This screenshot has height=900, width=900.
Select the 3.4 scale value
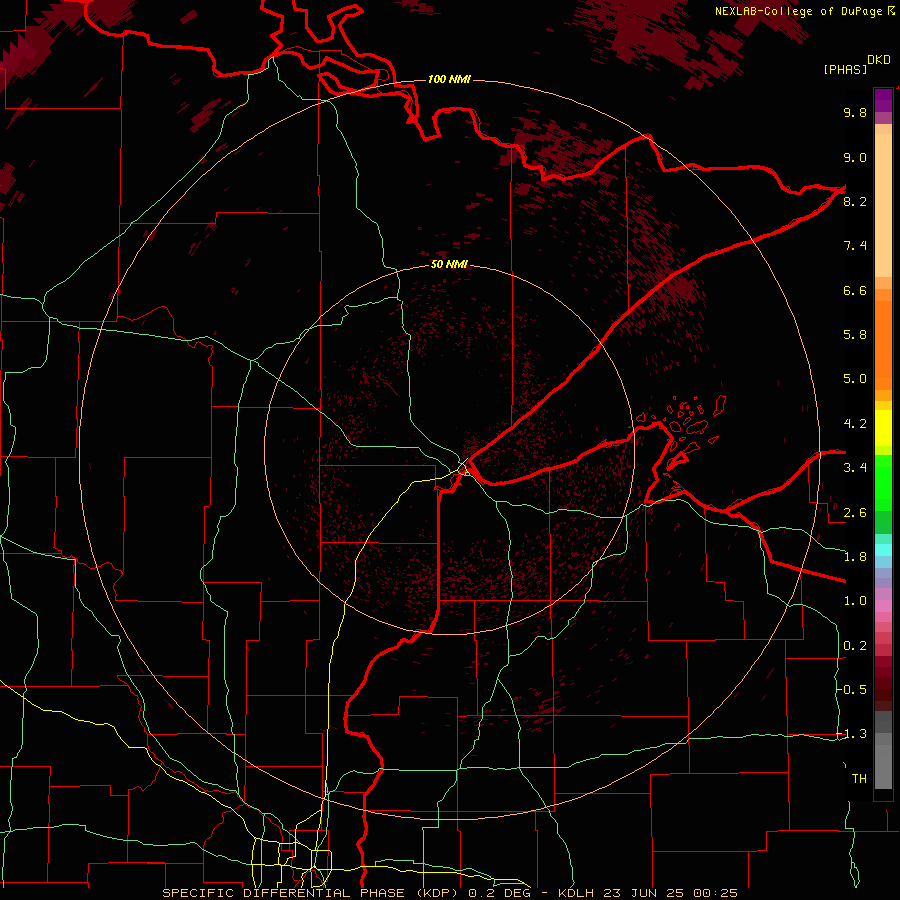point(855,468)
